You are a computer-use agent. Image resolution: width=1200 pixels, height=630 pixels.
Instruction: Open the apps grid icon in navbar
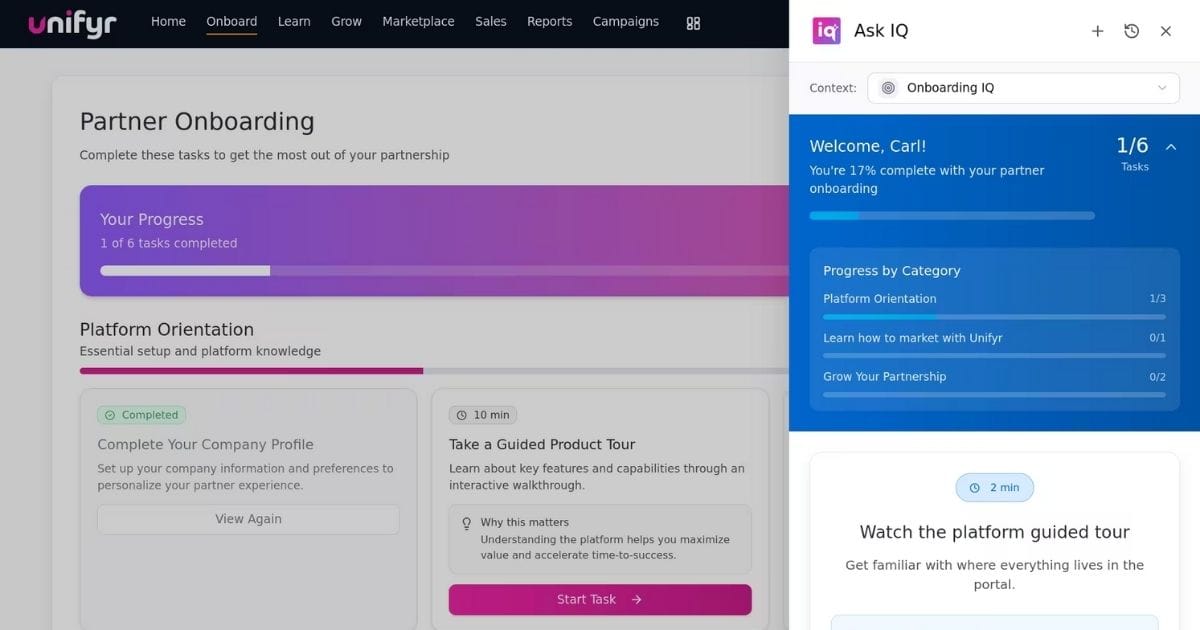coord(693,23)
